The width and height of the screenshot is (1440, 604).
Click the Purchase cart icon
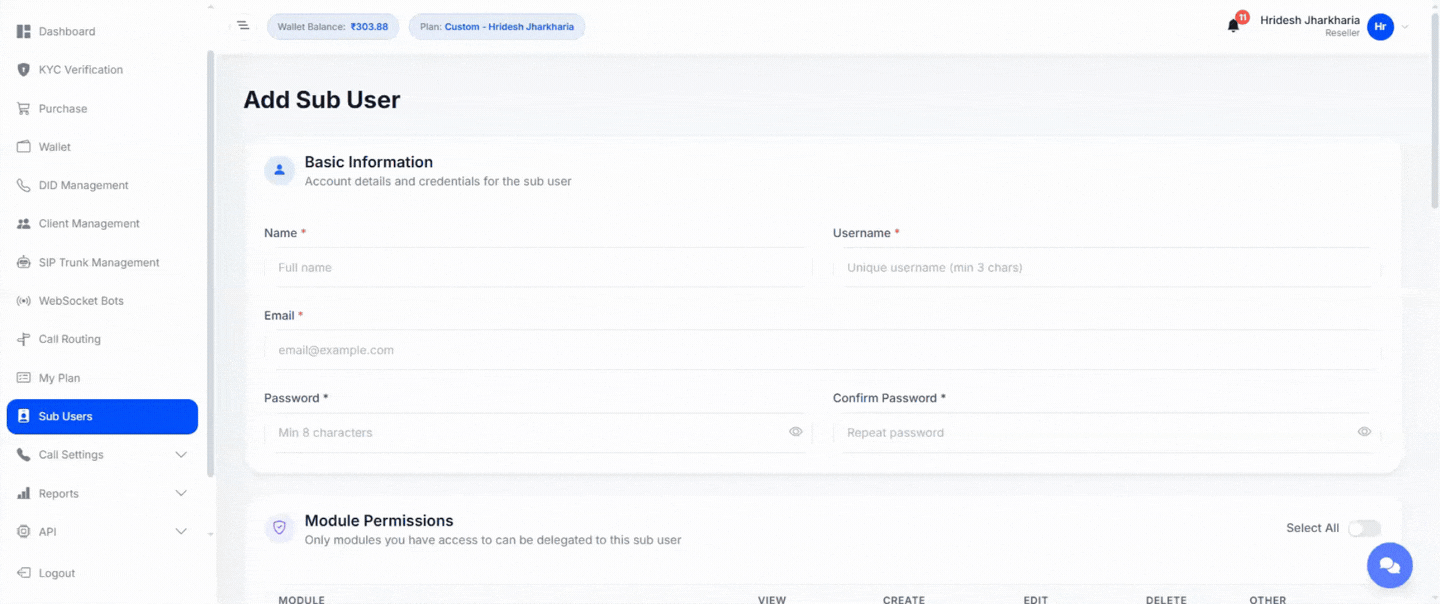point(24,109)
